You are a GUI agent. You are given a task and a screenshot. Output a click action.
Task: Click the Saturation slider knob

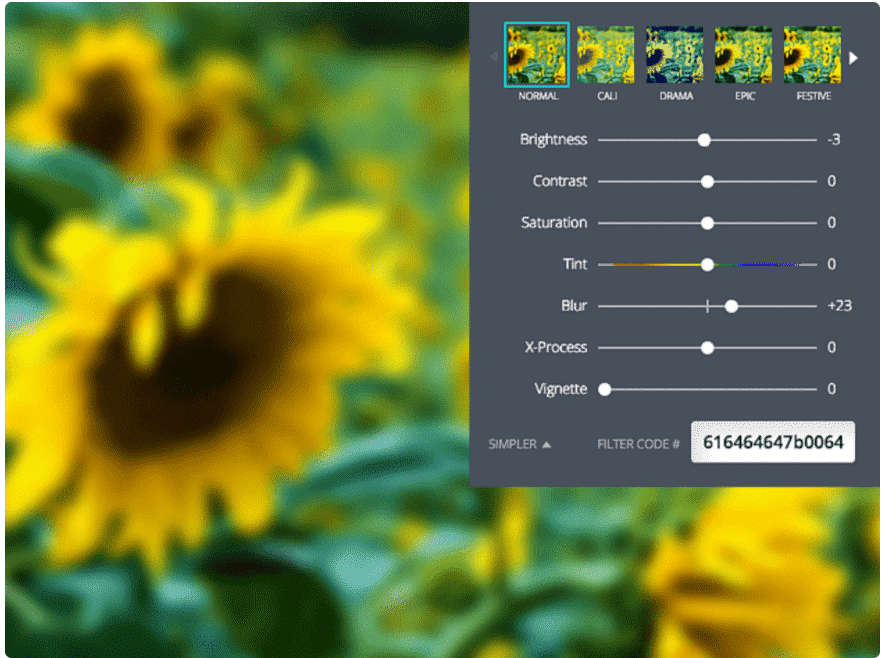tap(707, 223)
